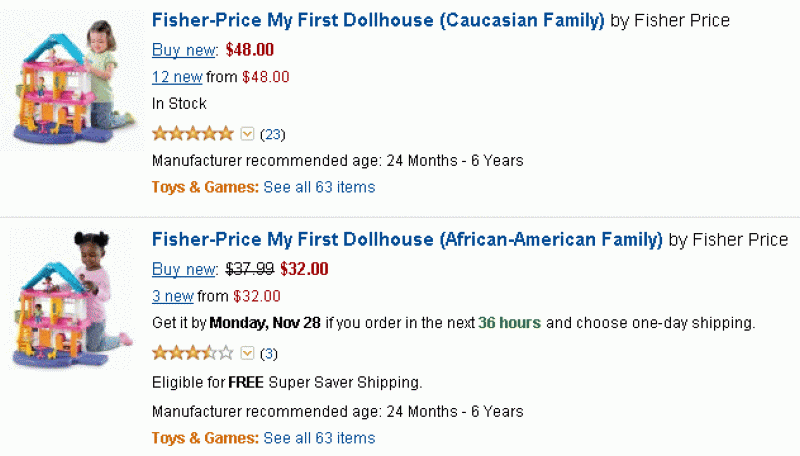Click Buy new for the $48.00 dollhouse
The image size is (800, 456).
(184, 49)
